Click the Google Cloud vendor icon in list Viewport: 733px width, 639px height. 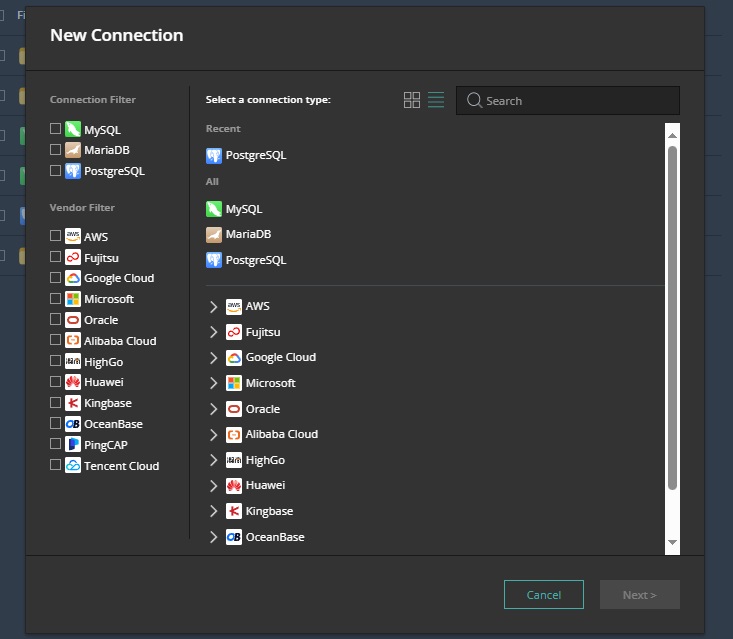pos(234,358)
